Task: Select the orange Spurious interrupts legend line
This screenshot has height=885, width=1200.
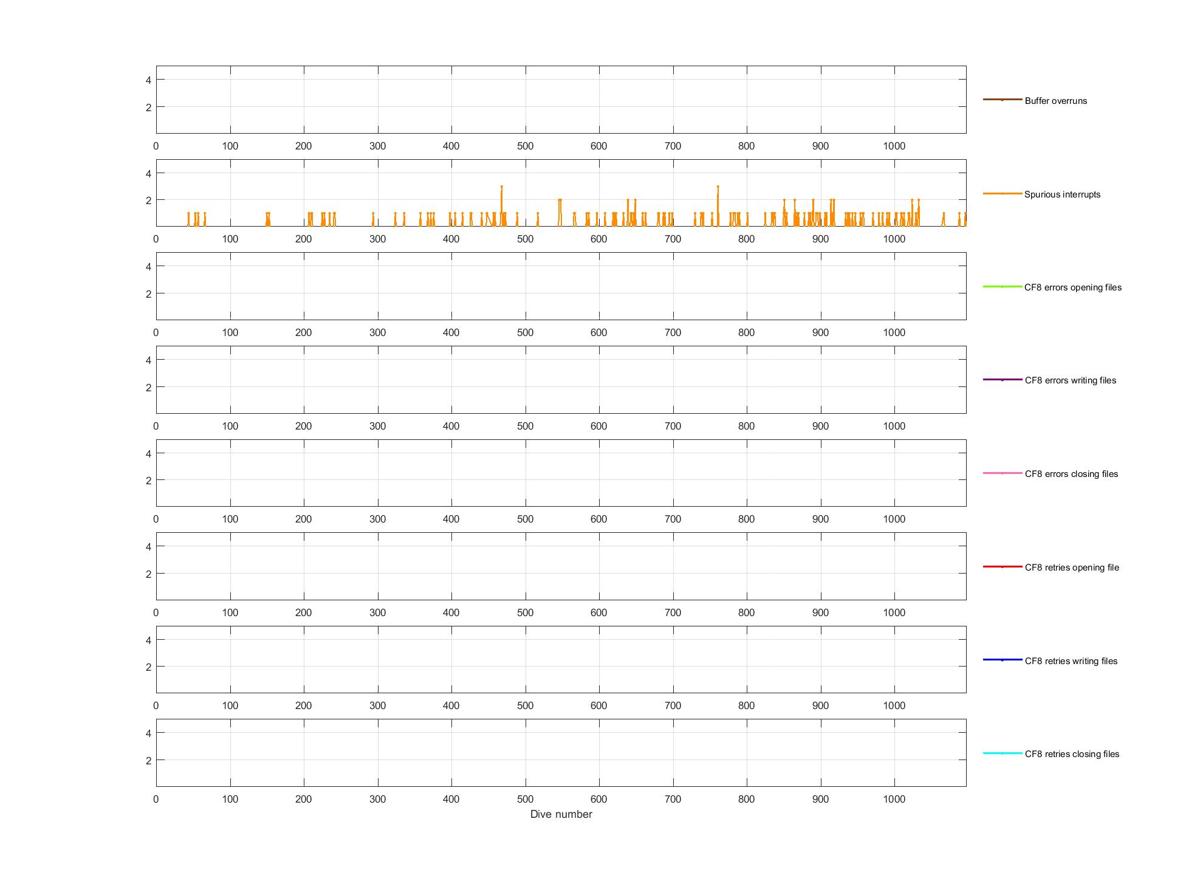Action: [1002, 193]
